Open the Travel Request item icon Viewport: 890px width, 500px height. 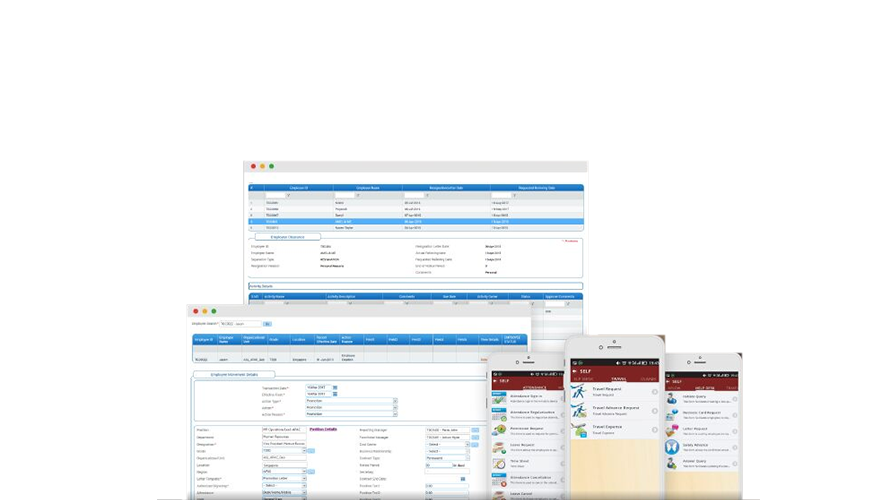coord(579,391)
